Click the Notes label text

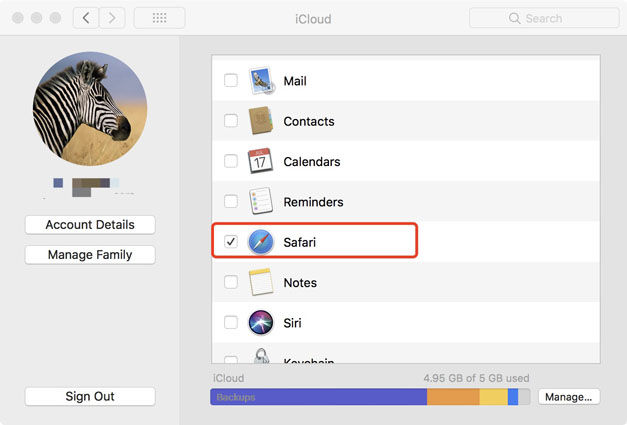pos(300,283)
